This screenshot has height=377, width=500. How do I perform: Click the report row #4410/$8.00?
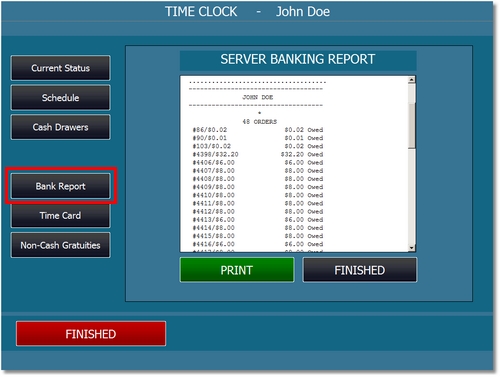point(258,195)
